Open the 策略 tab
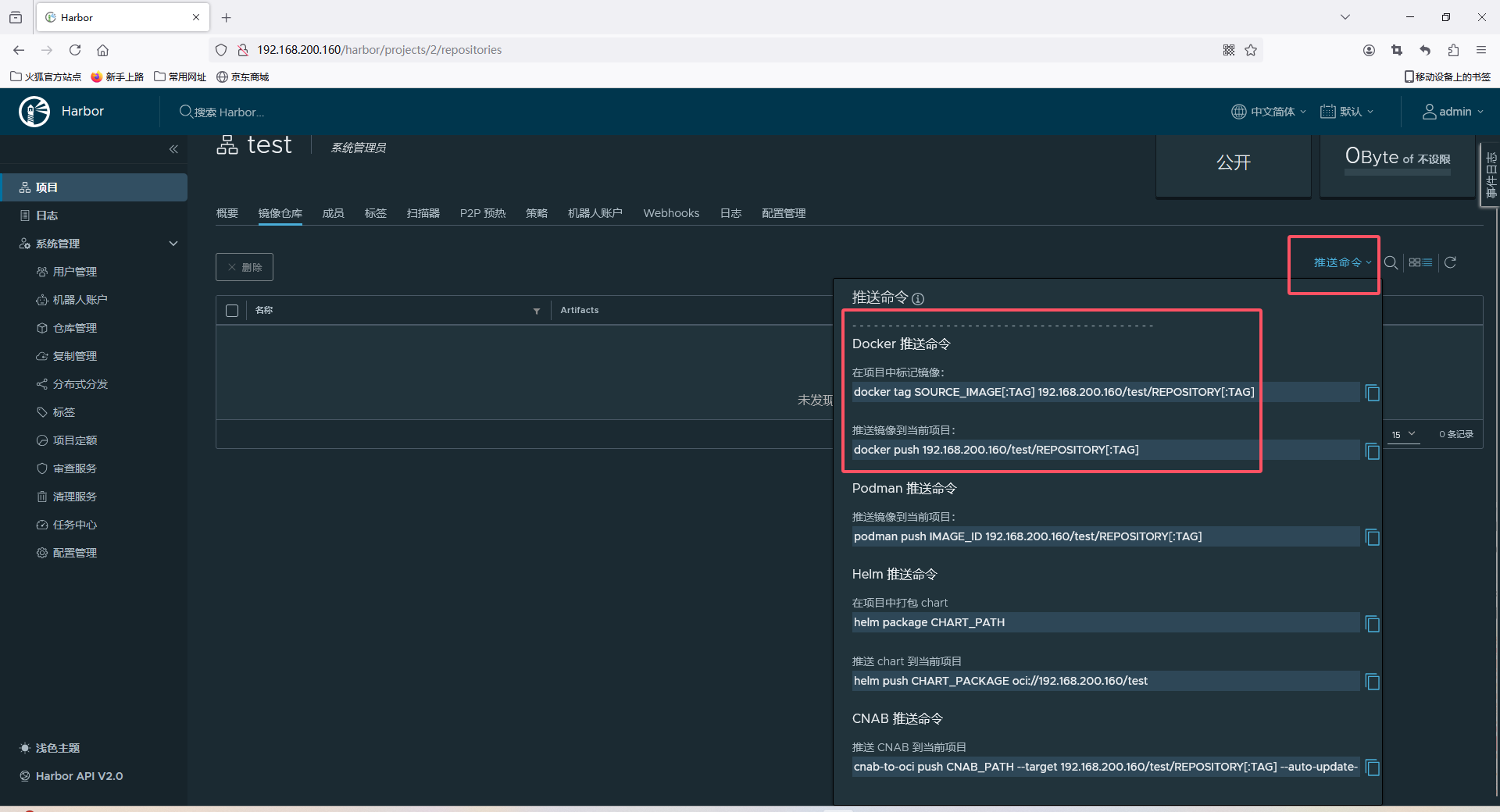 pyautogui.click(x=537, y=213)
